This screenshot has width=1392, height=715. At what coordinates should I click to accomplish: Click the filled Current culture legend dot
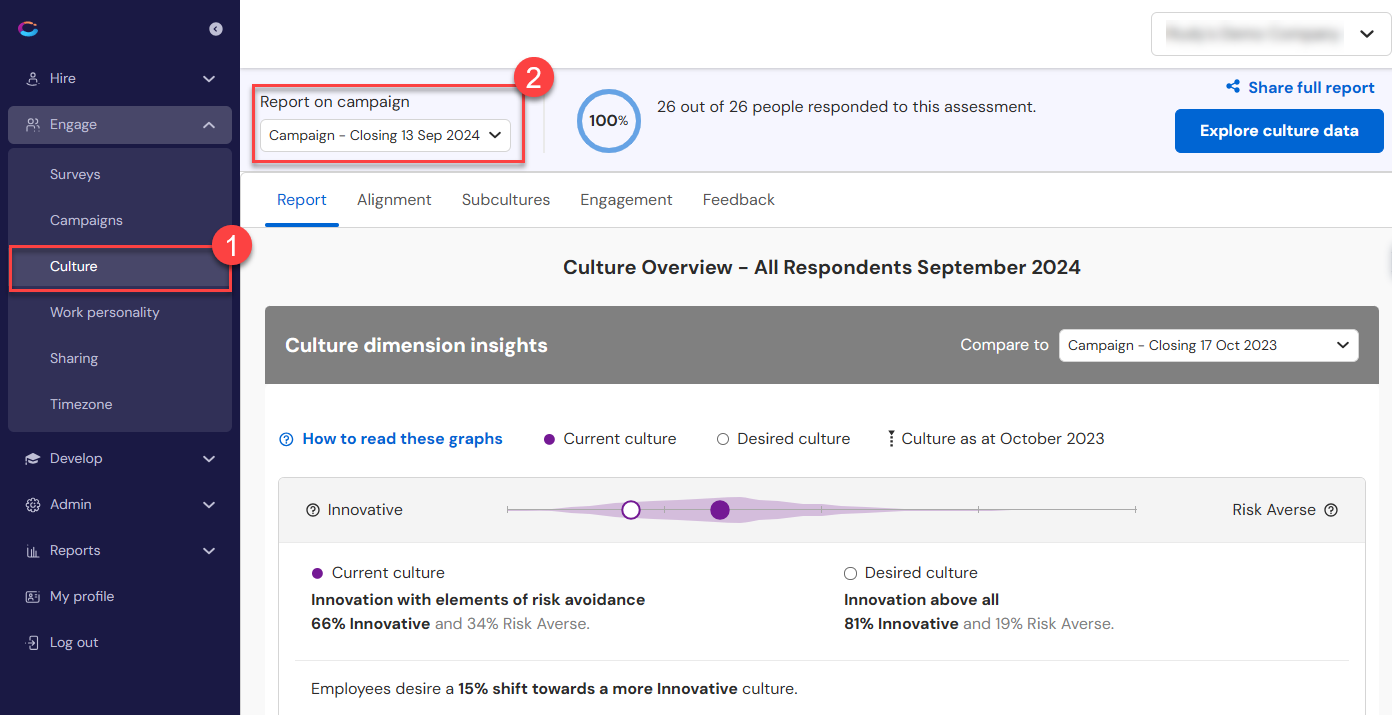click(x=549, y=439)
